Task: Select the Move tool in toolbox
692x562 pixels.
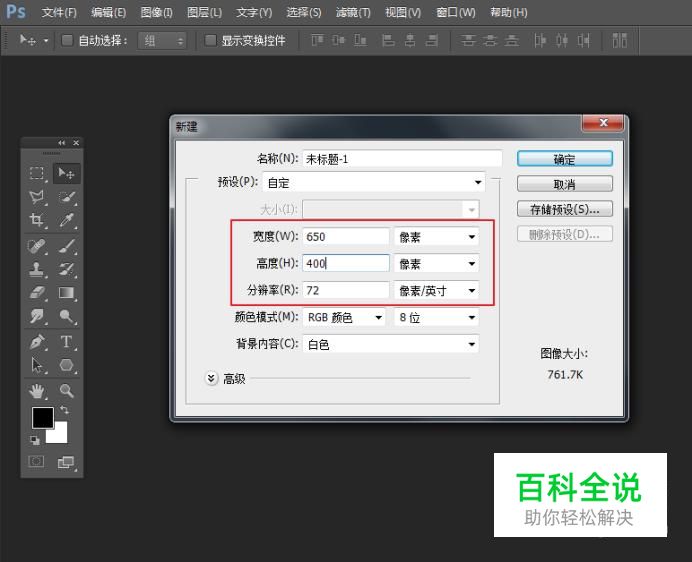Action: (x=66, y=173)
